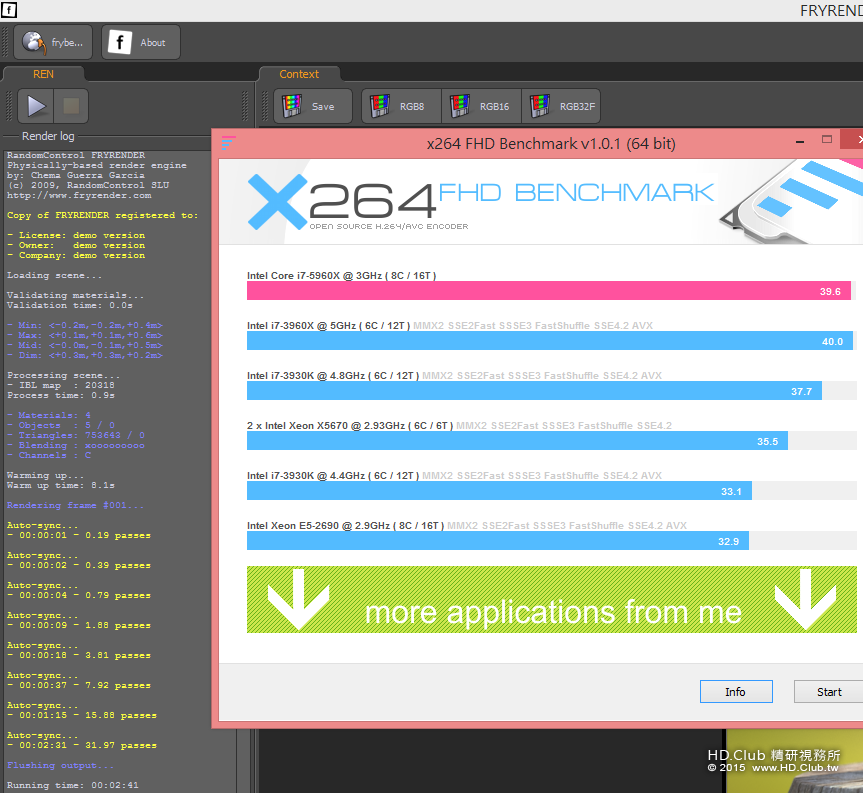The height and width of the screenshot is (793, 863).
Task: Click the 39.6 score value
Action: (830, 292)
